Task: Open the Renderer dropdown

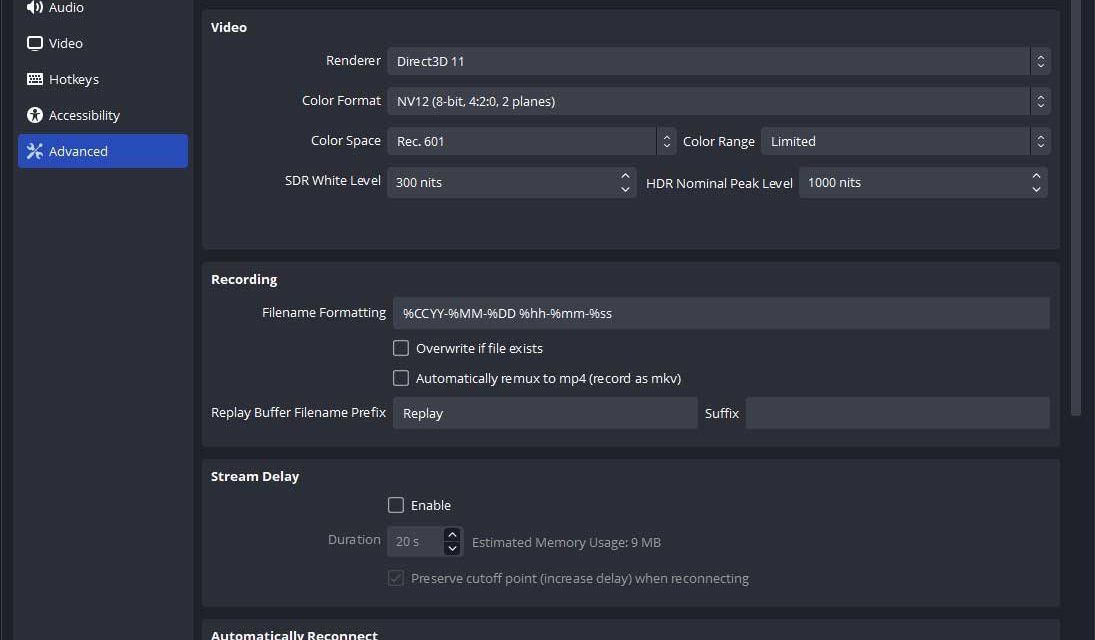Action: click(x=717, y=61)
